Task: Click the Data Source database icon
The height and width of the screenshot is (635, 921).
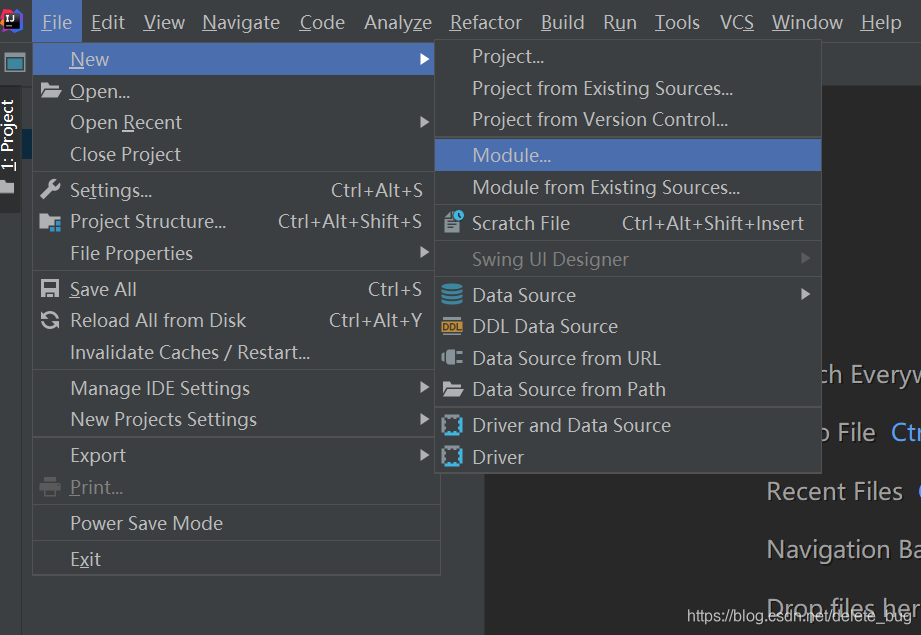Action: [453, 295]
